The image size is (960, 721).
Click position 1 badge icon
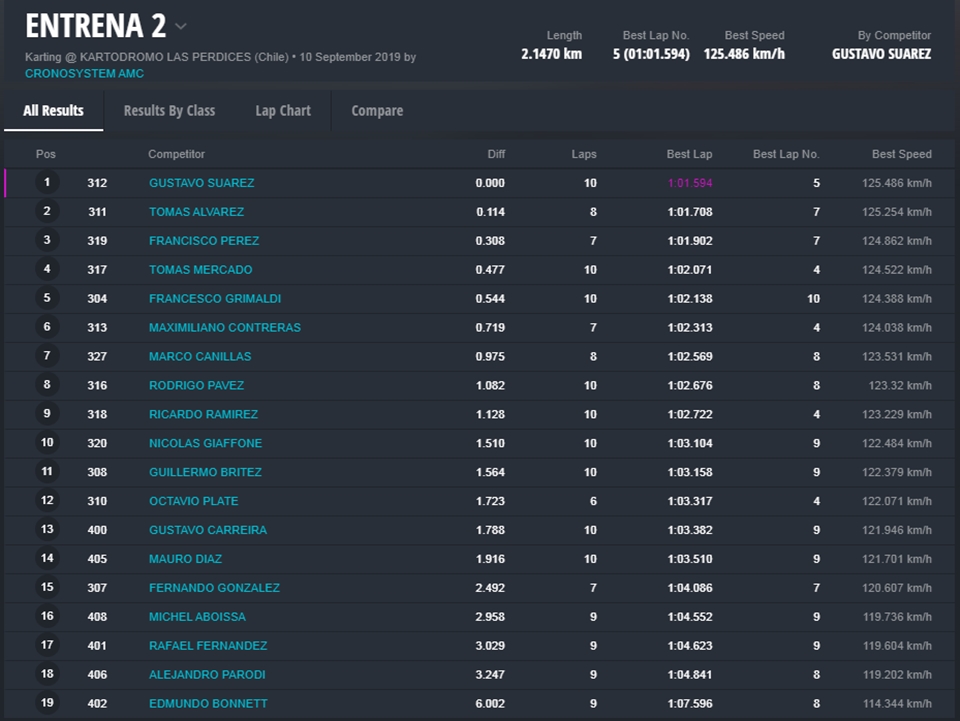coord(46,183)
